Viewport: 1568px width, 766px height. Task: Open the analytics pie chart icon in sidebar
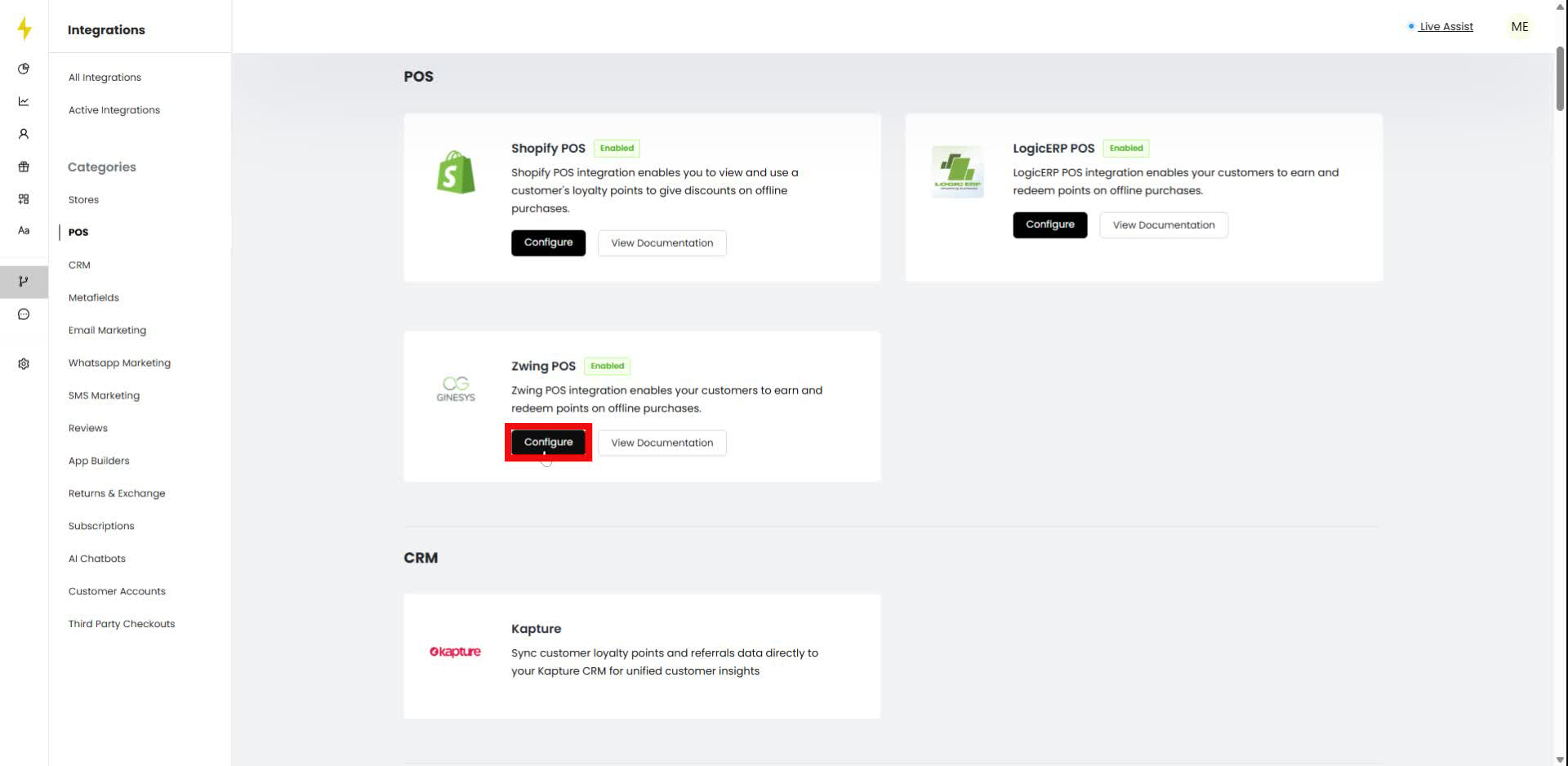24,69
